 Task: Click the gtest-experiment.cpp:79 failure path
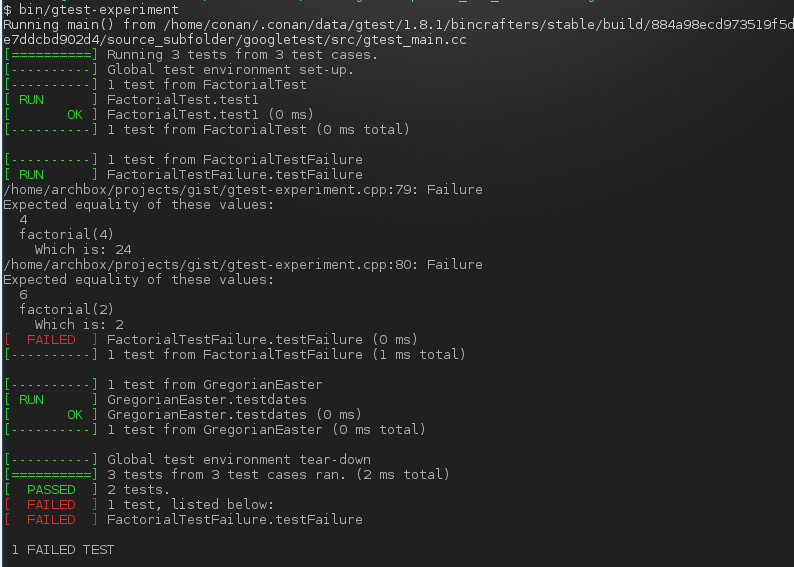point(210,189)
